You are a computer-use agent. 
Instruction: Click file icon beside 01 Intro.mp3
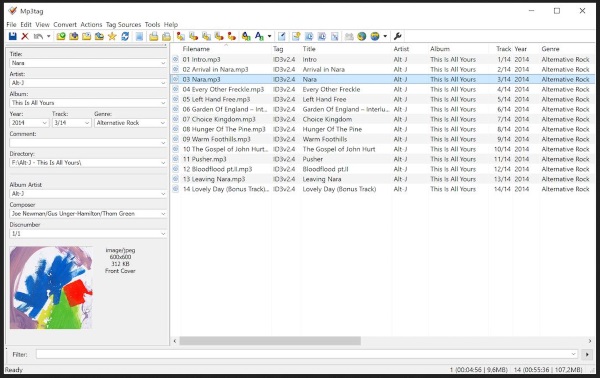[176, 59]
